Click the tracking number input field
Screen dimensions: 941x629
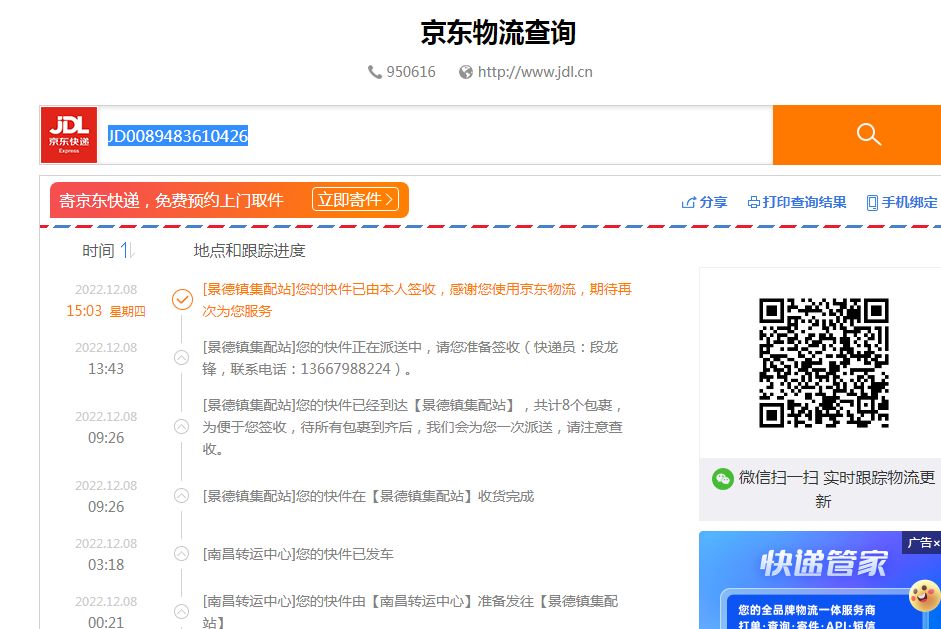pos(435,135)
